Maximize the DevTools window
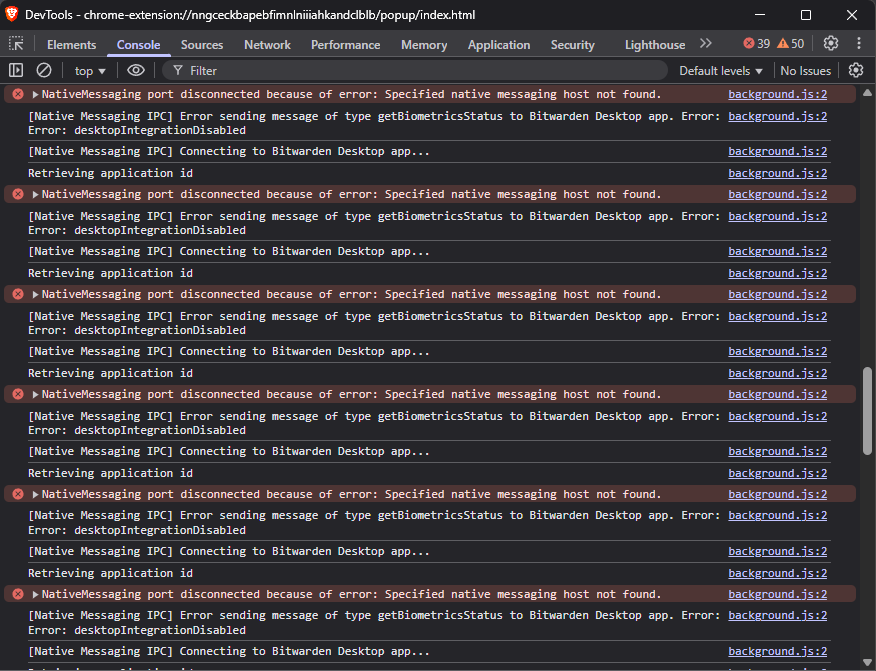Image resolution: width=876 pixels, height=671 pixels. click(806, 15)
